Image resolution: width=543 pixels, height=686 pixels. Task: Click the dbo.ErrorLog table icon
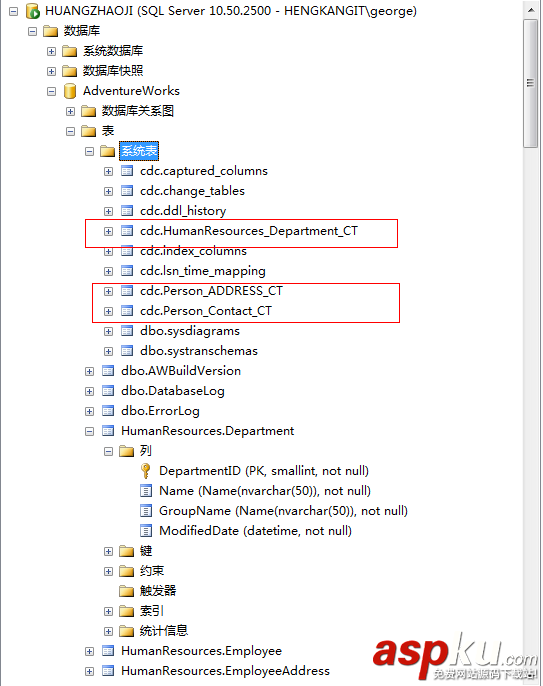pos(108,411)
